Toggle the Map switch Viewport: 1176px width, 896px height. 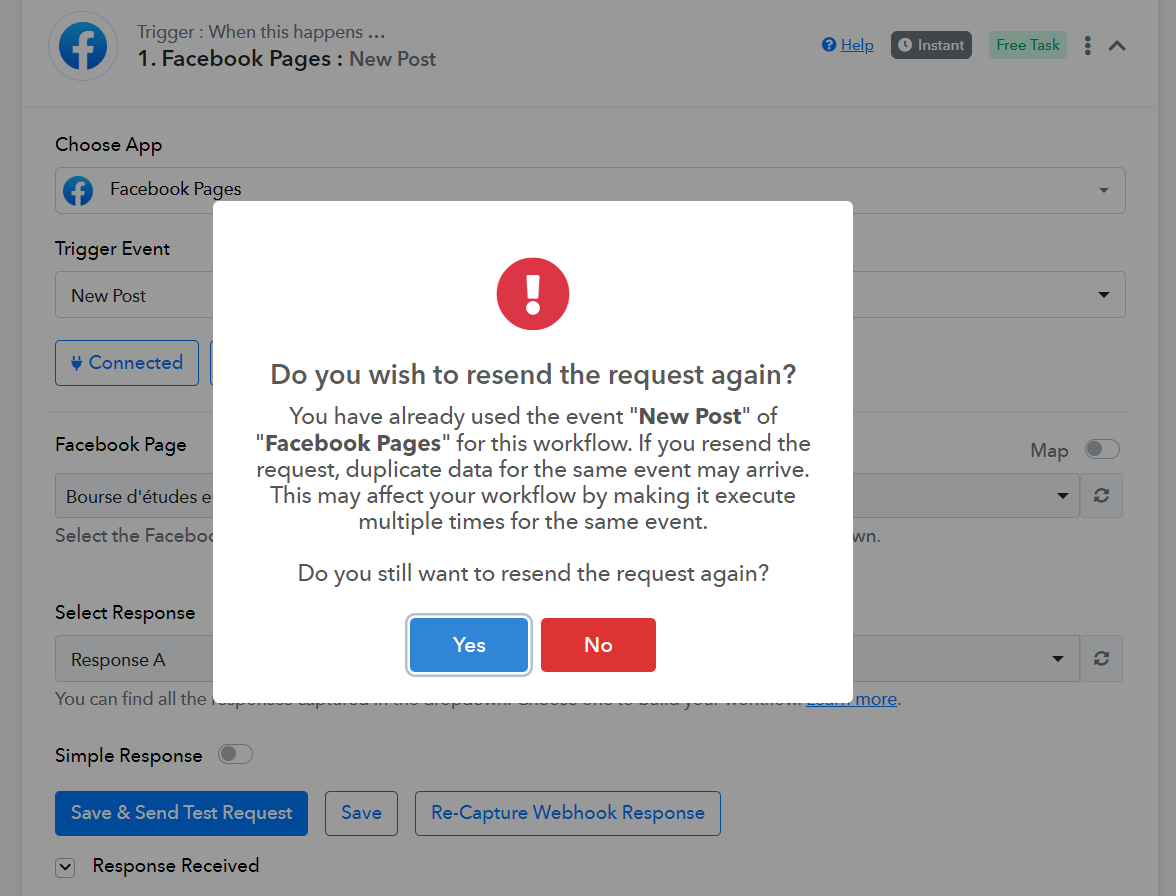1102,450
